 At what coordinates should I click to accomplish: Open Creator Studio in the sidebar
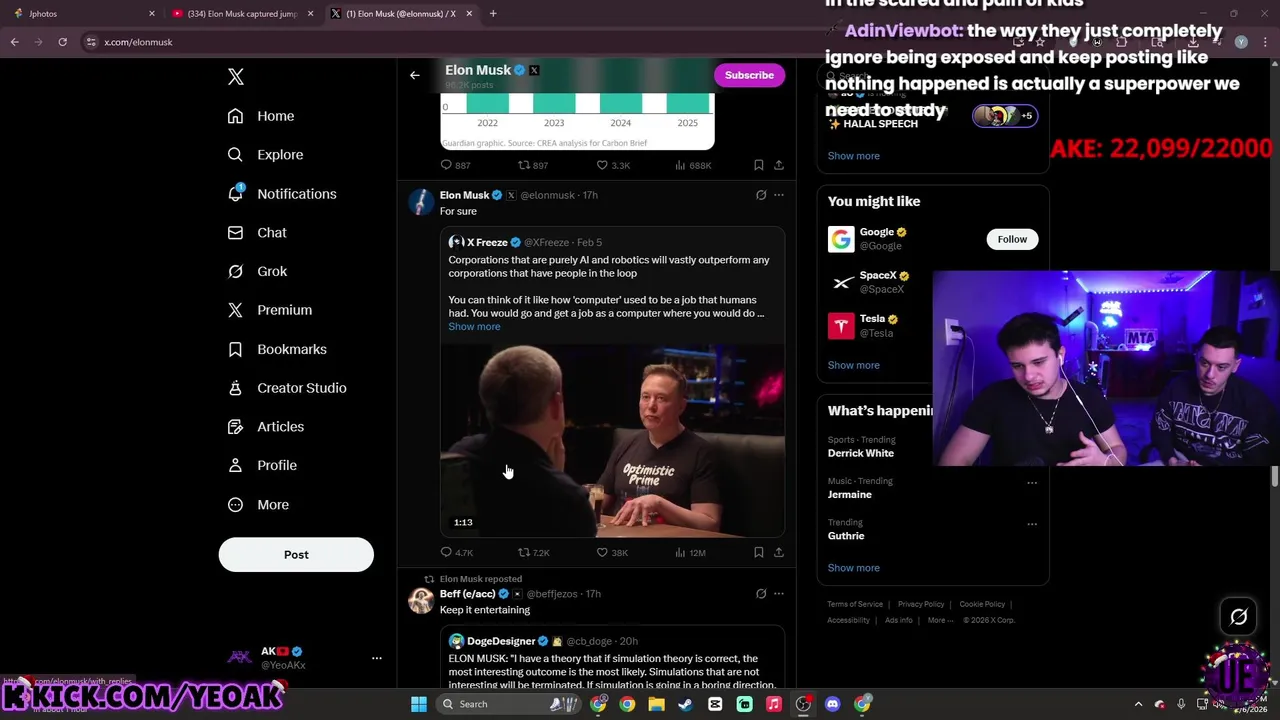pos(287,388)
